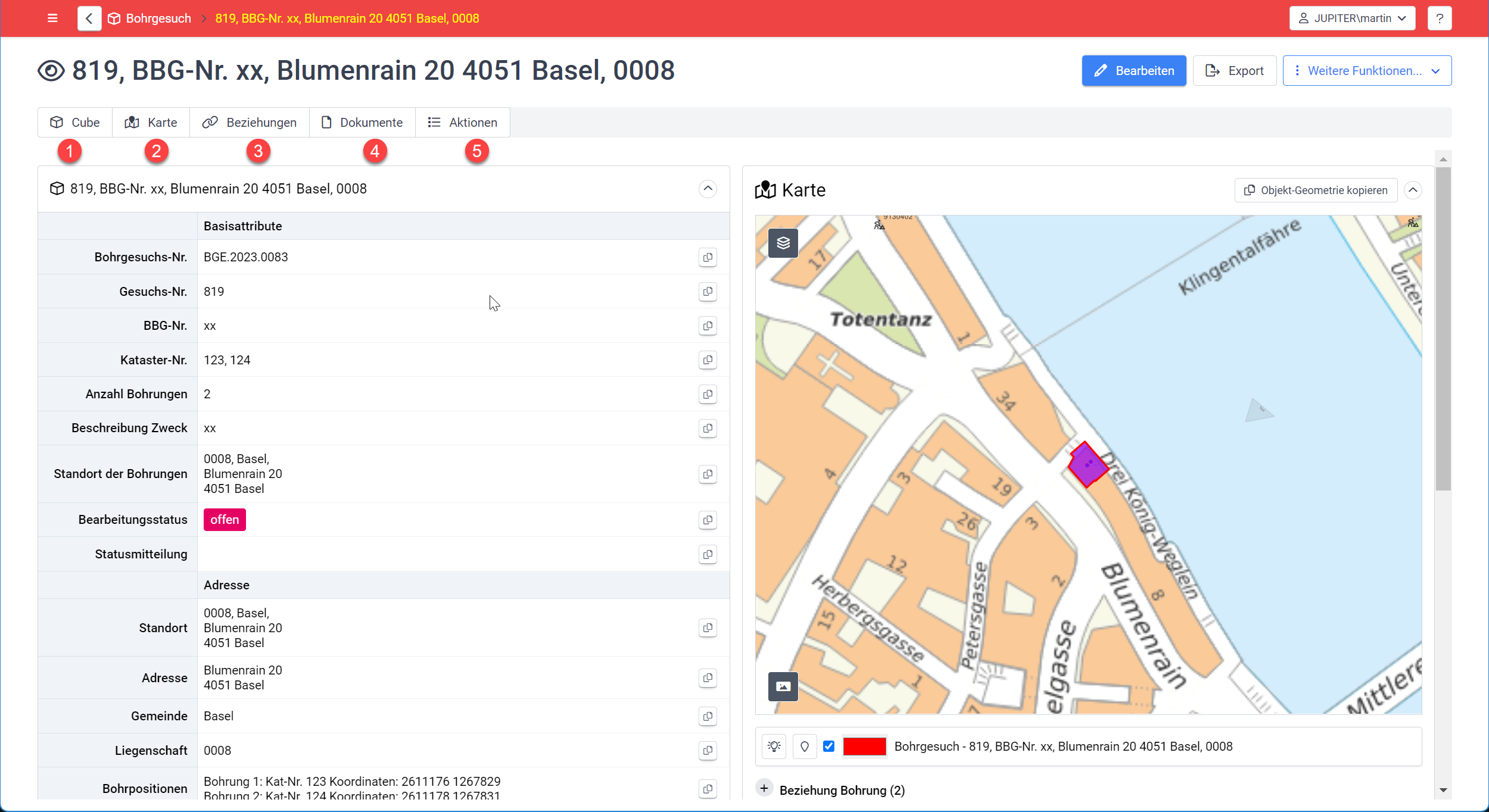Open the help question mark

[x=1440, y=18]
